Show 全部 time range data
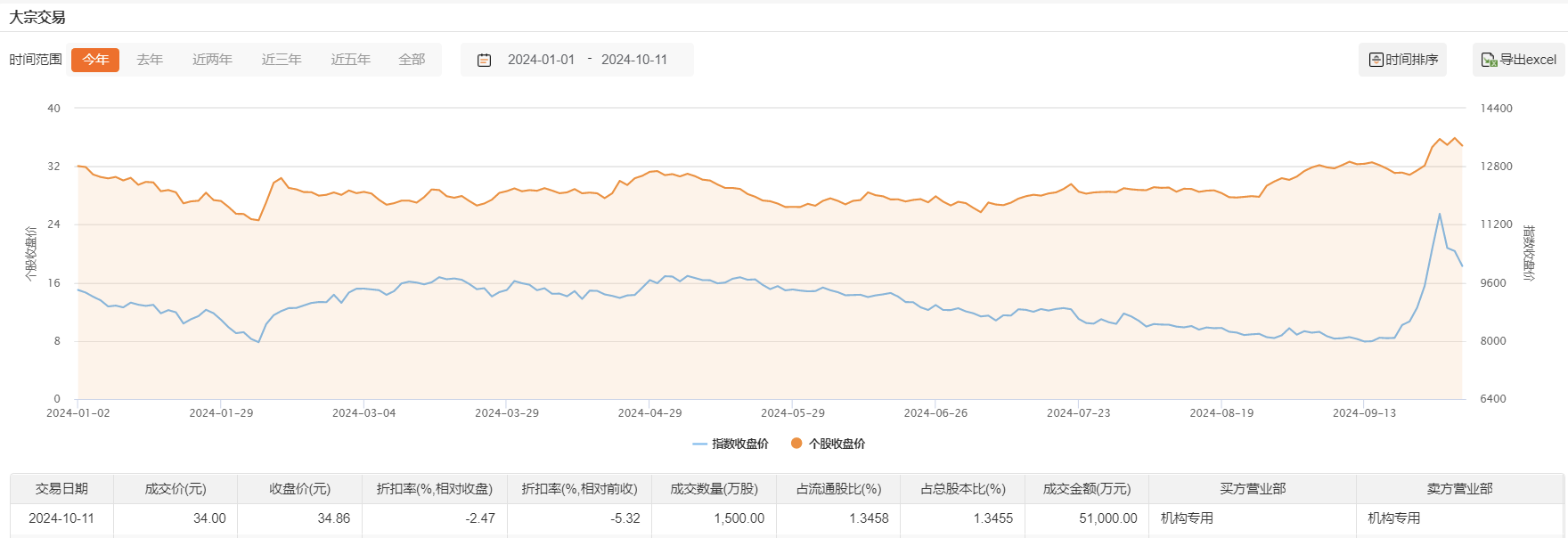The image size is (1568, 538). click(x=412, y=60)
